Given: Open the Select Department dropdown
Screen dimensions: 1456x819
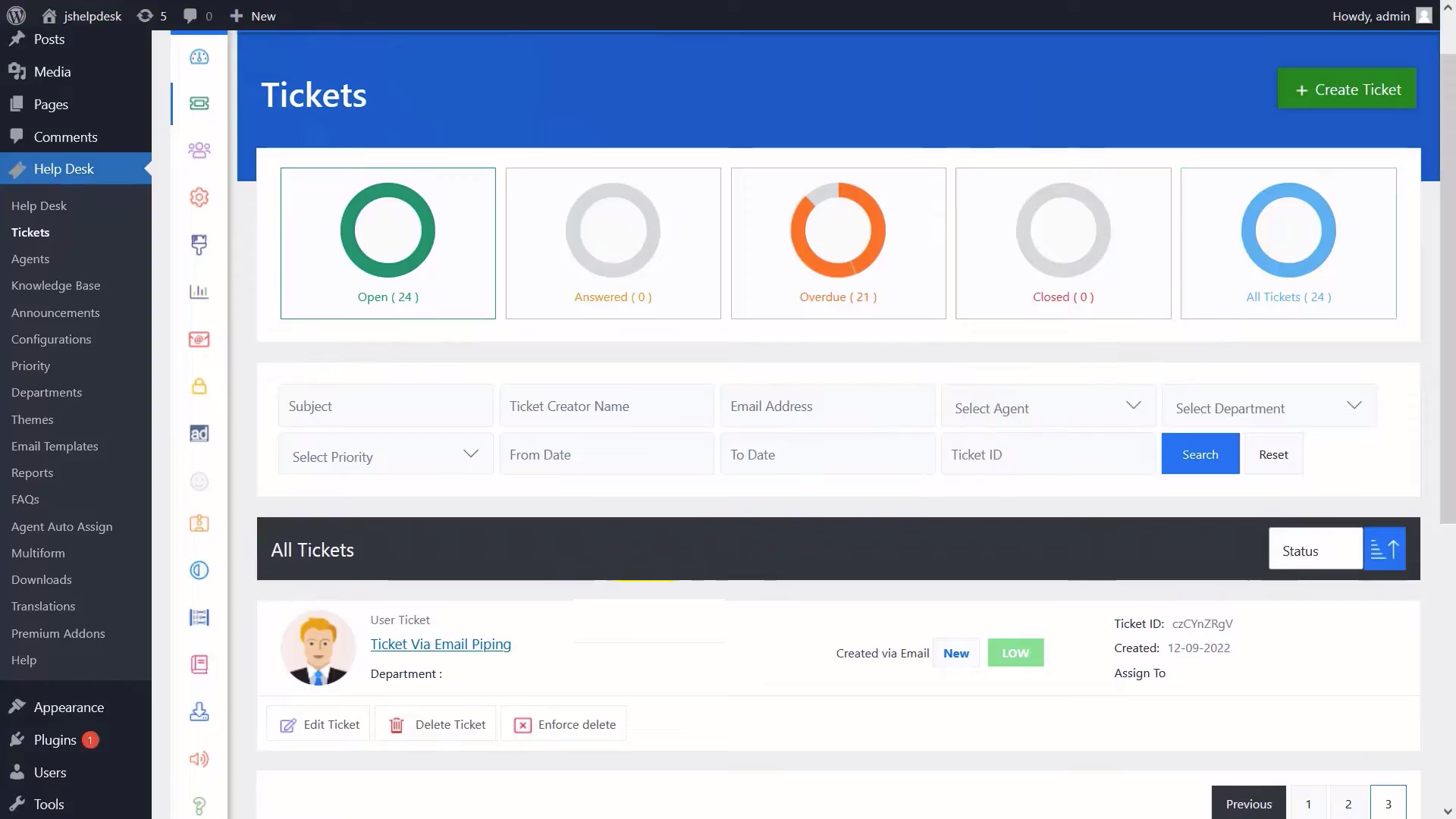Looking at the screenshot, I should pyautogui.click(x=1268, y=407).
